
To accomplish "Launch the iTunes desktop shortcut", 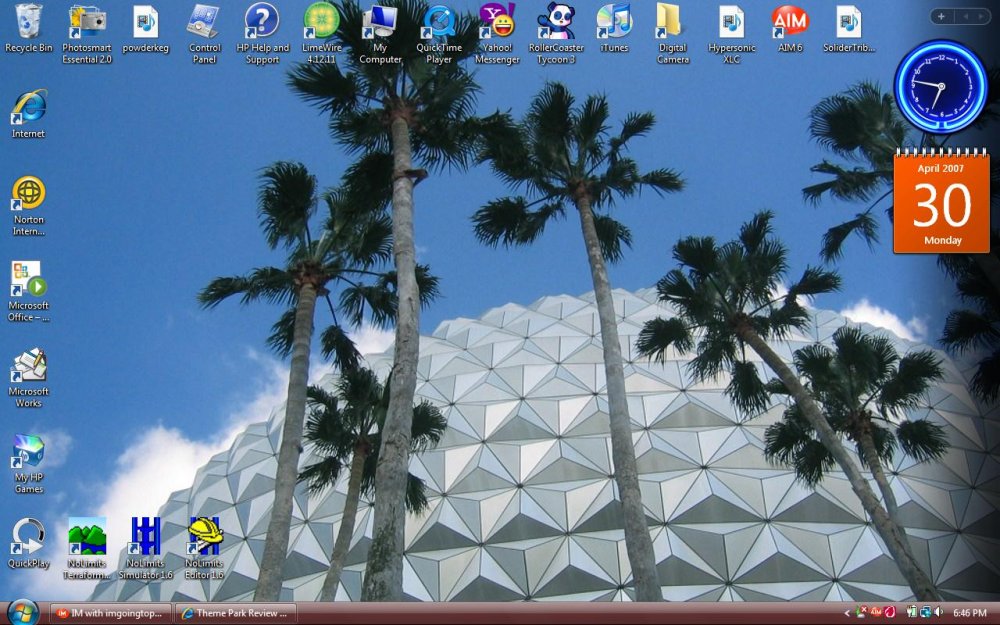I will pos(614,22).
